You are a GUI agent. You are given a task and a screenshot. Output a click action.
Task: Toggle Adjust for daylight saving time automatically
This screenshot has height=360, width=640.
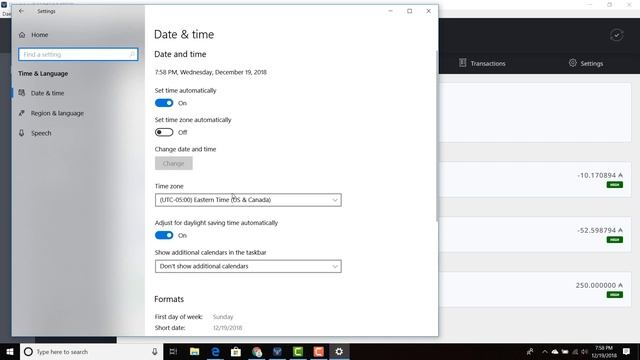coord(164,235)
